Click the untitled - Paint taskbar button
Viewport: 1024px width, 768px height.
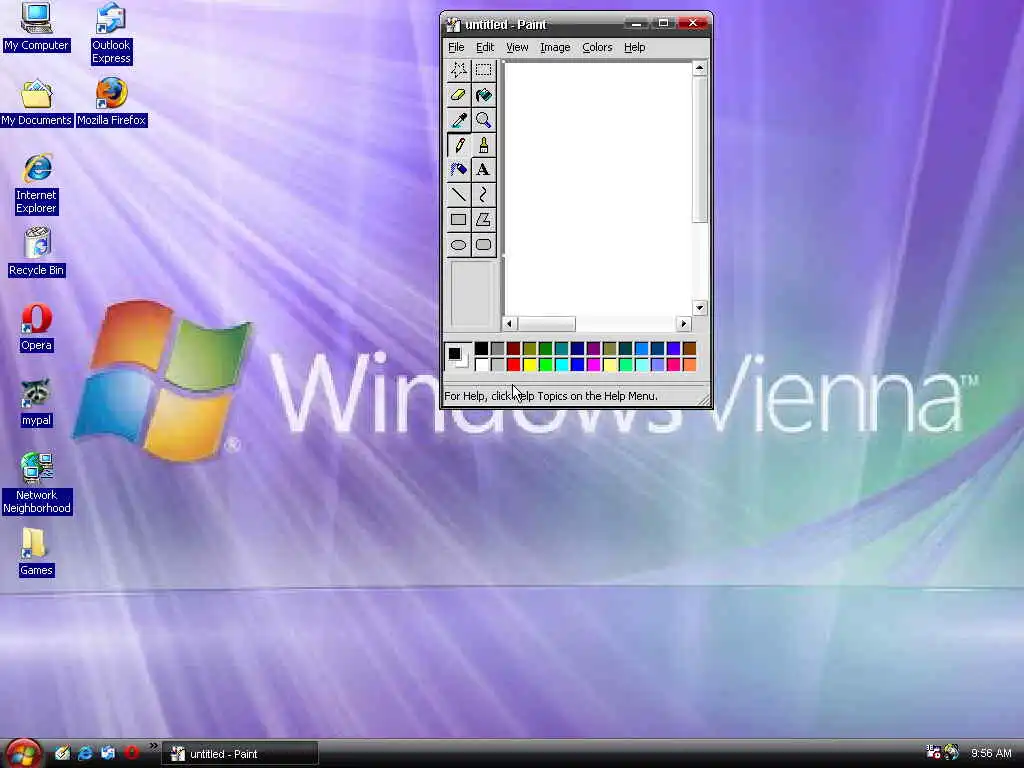tap(240, 754)
